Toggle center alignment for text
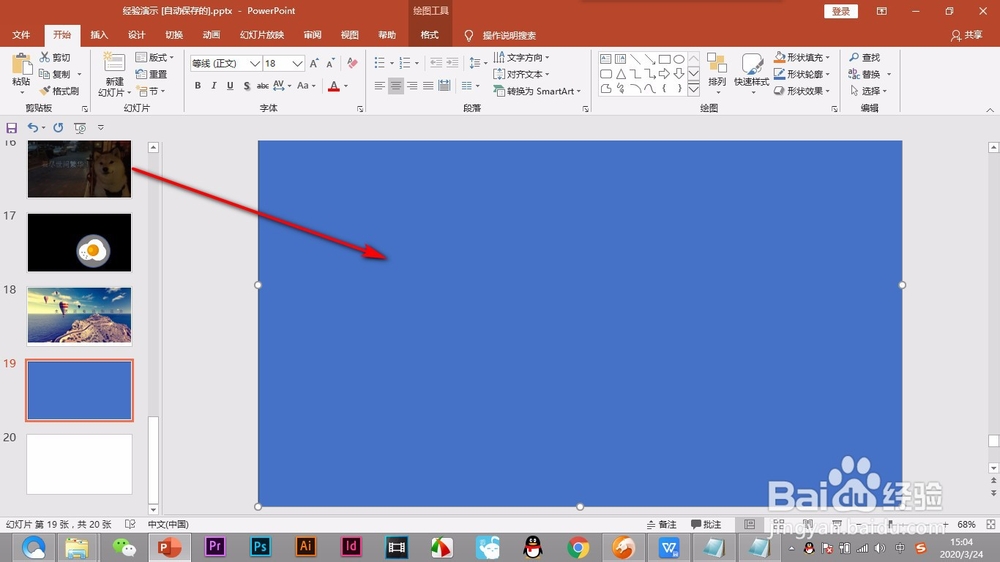Screen dimensions: 1000x562 (395, 85)
